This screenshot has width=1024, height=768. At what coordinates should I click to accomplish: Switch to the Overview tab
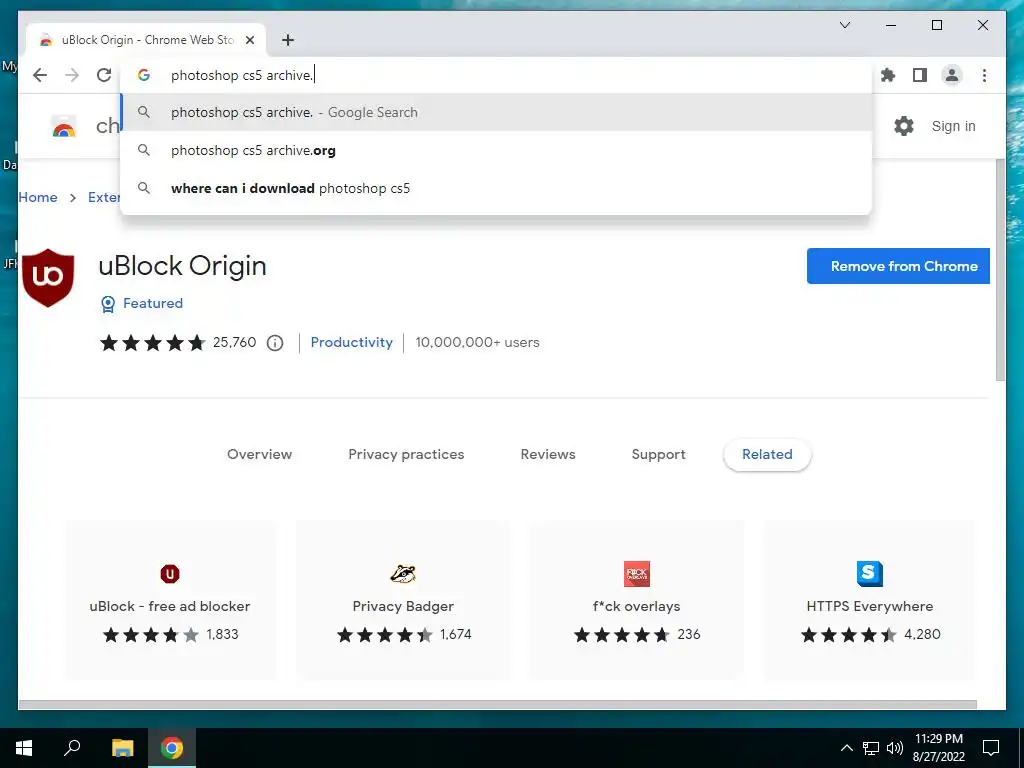(x=259, y=455)
